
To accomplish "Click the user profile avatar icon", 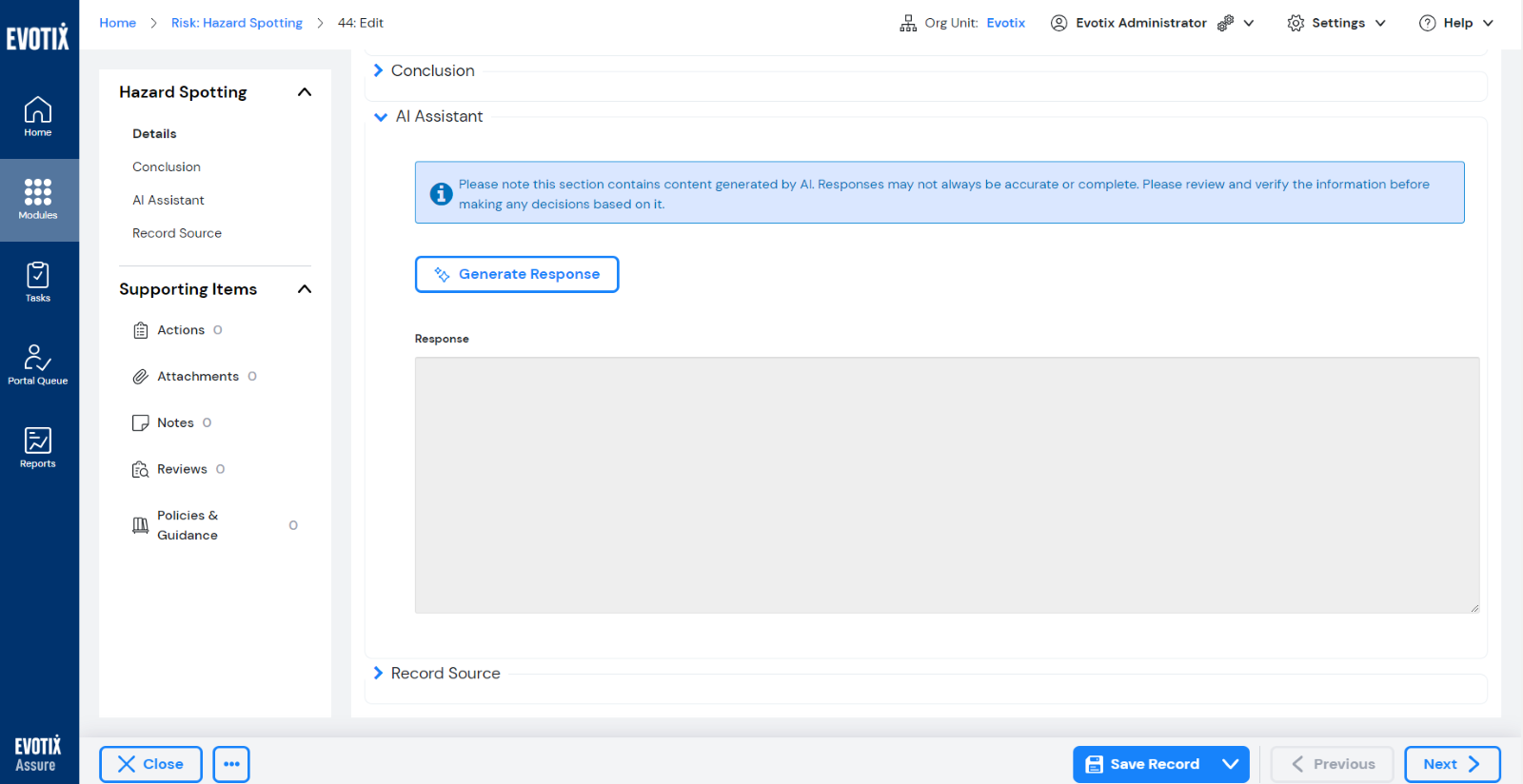I will (x=1058, y=23).
